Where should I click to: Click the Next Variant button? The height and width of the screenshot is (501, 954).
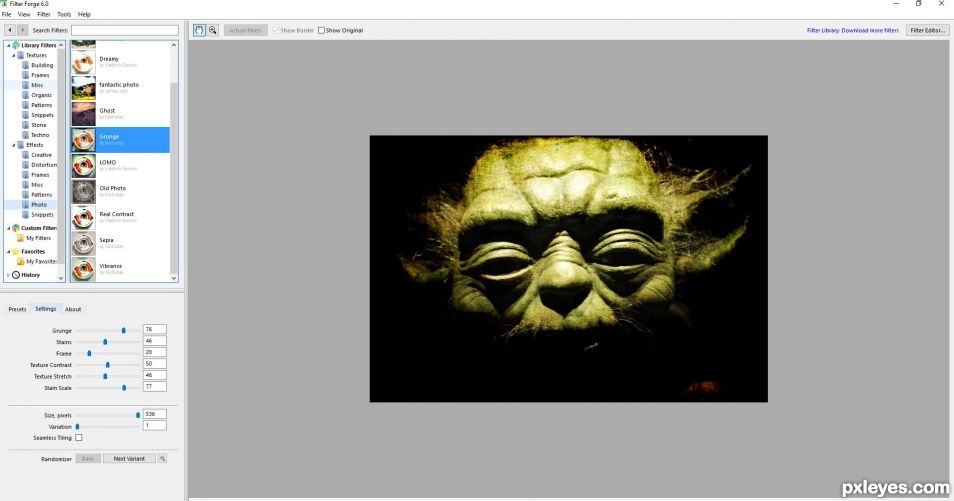pos(129,458)
